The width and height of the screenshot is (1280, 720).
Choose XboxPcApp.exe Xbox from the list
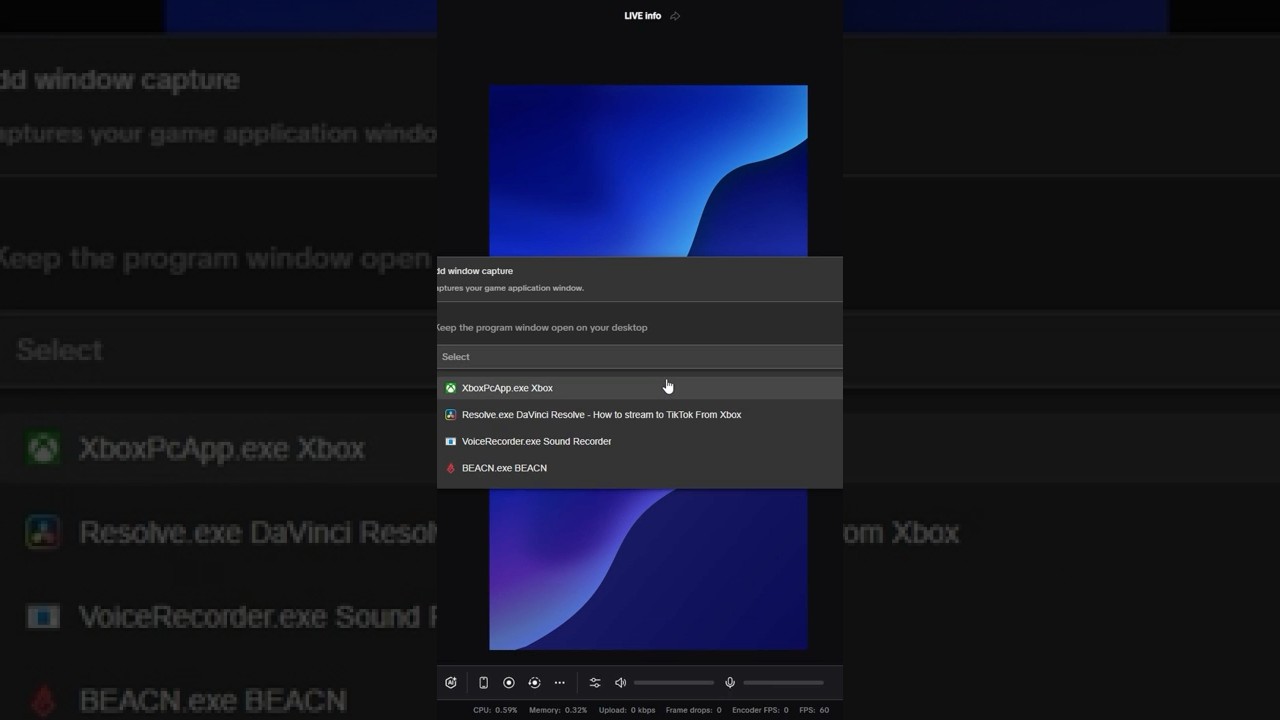pos(640,388)
